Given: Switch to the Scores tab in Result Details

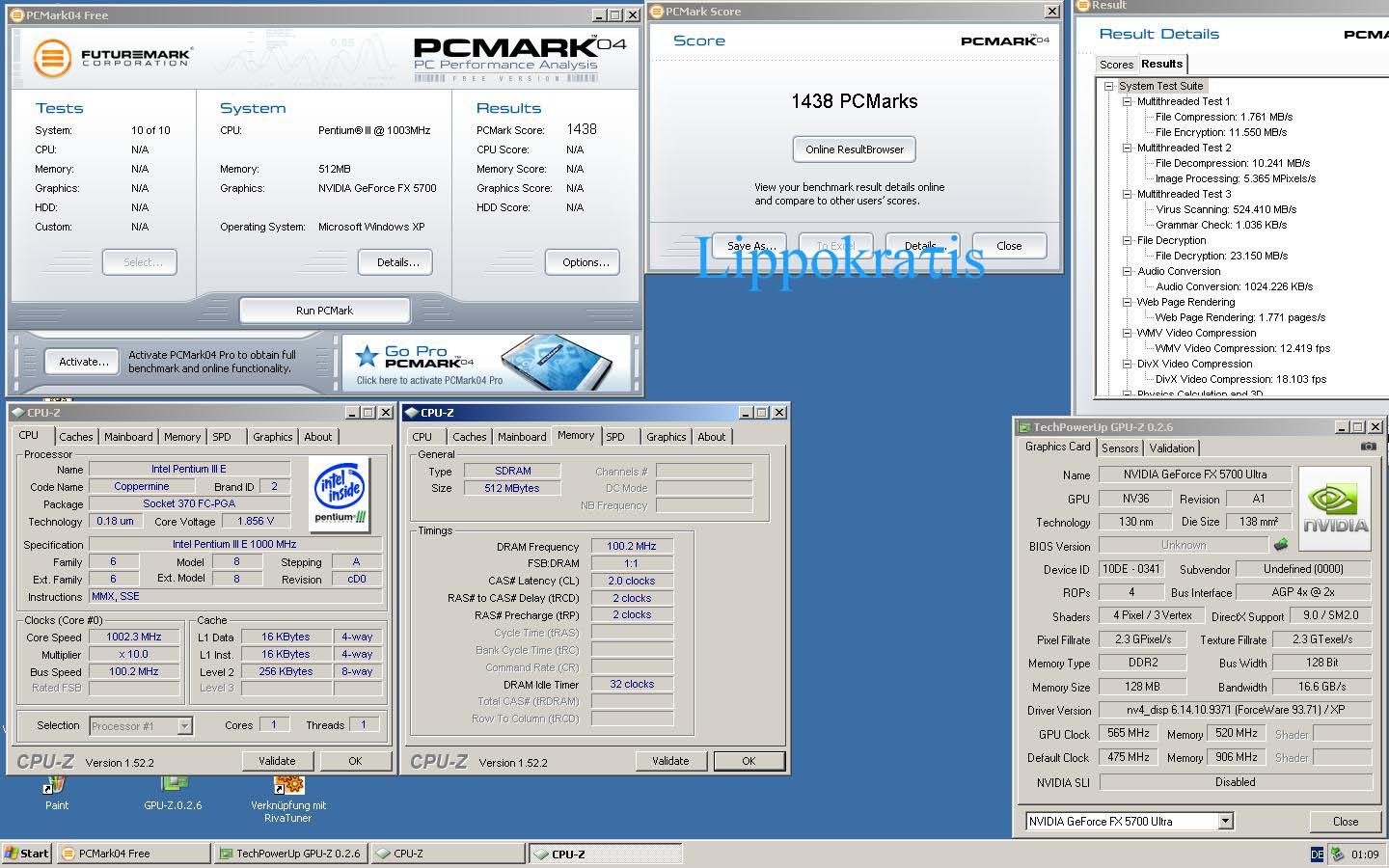Looking at the screenshot, I should 1116,65.
